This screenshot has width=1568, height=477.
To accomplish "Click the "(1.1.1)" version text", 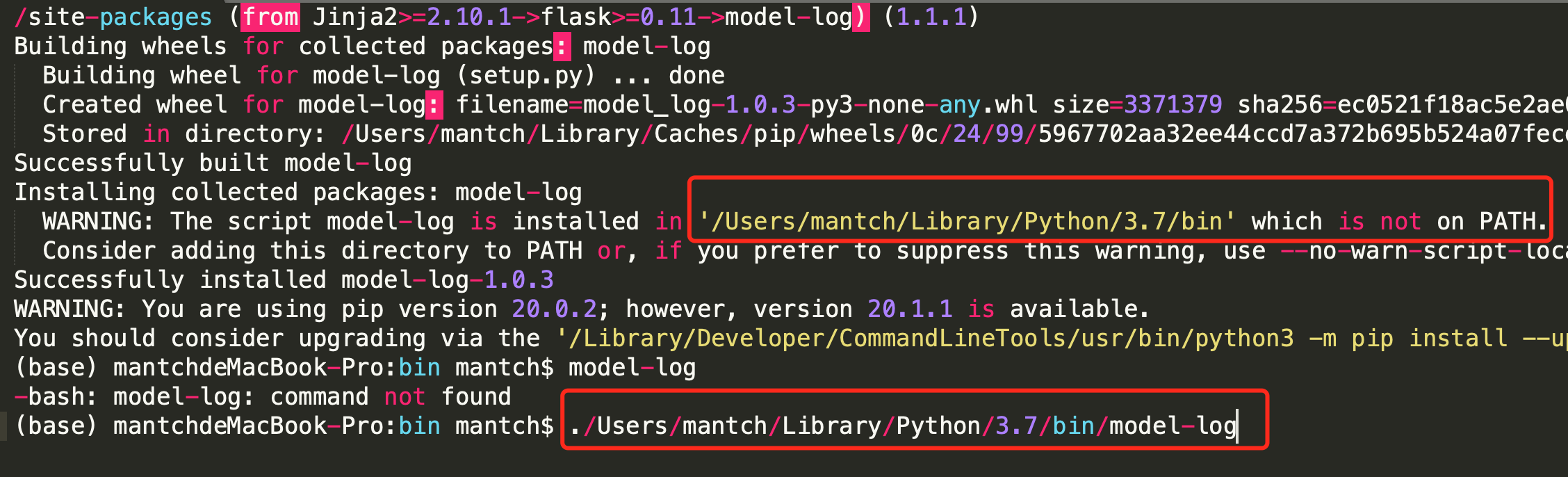I will 931,17.
